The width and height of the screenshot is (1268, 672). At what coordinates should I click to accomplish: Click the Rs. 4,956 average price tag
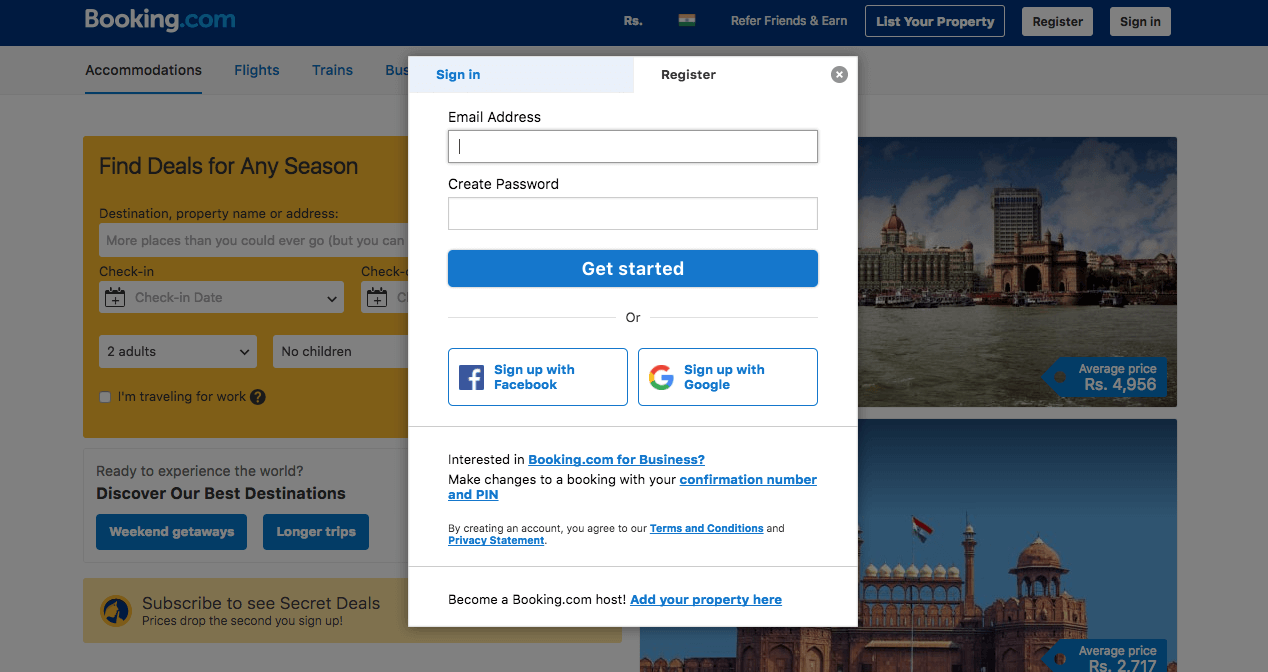1105,377
